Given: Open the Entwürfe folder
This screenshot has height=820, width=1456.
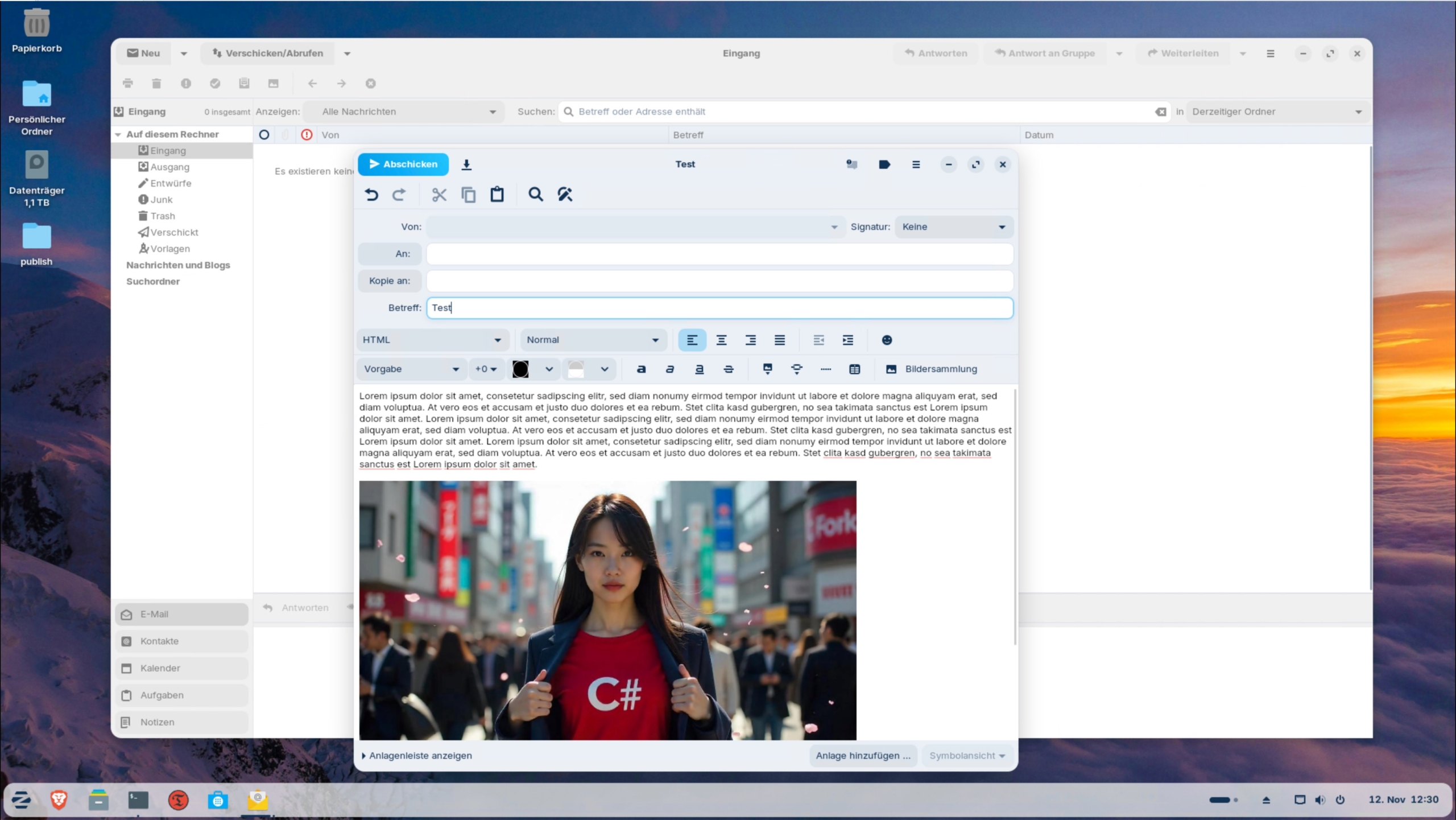Looking at the screenshot, I should (x=171, y=183).
